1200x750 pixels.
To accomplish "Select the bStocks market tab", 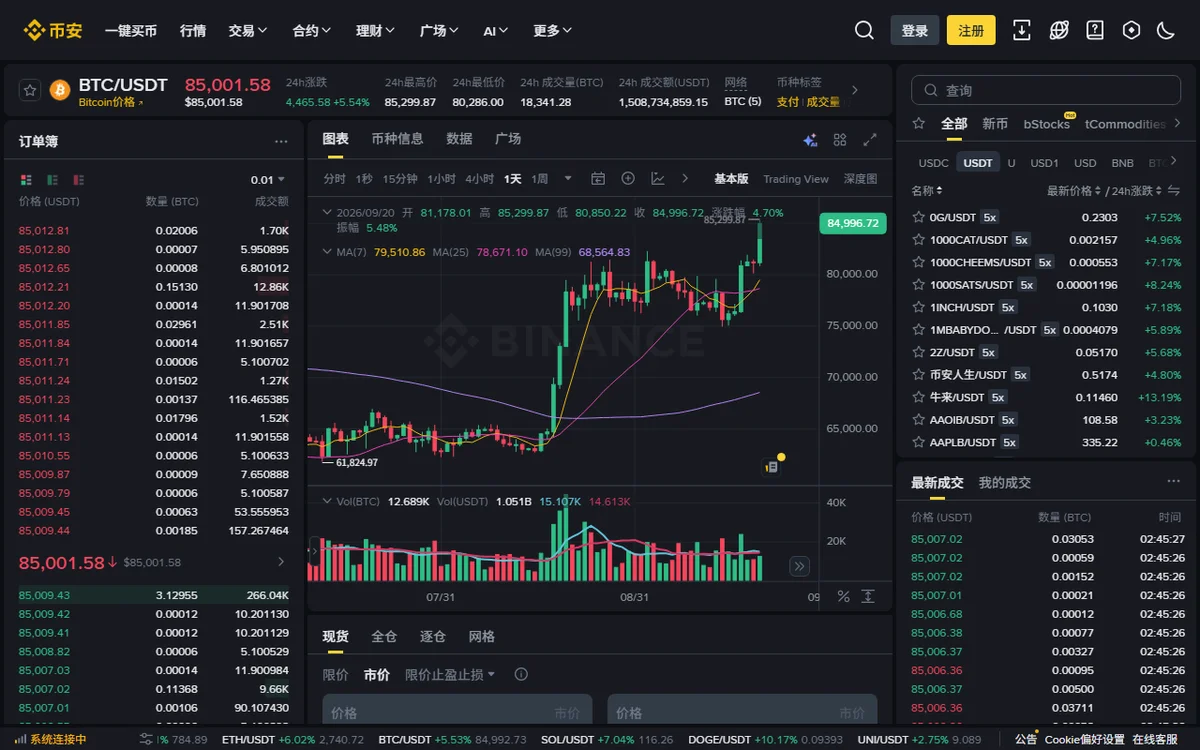I will 1046,124.
